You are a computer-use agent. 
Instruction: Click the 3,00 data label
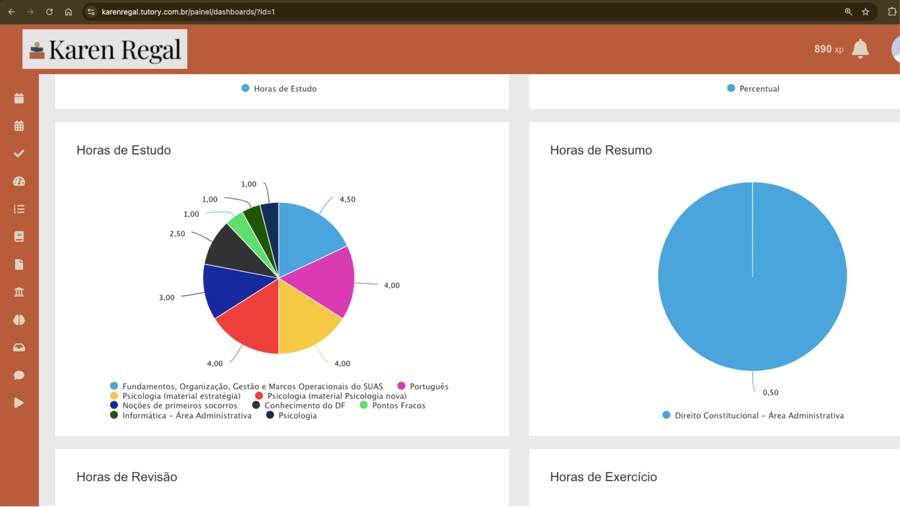coord(166,297)
